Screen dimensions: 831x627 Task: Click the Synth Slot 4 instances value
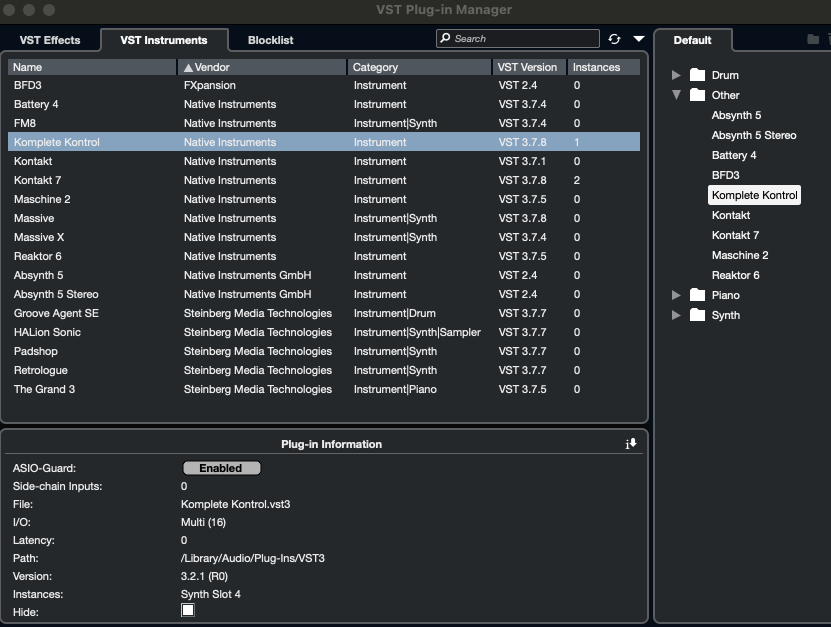[x=210, y=594]
